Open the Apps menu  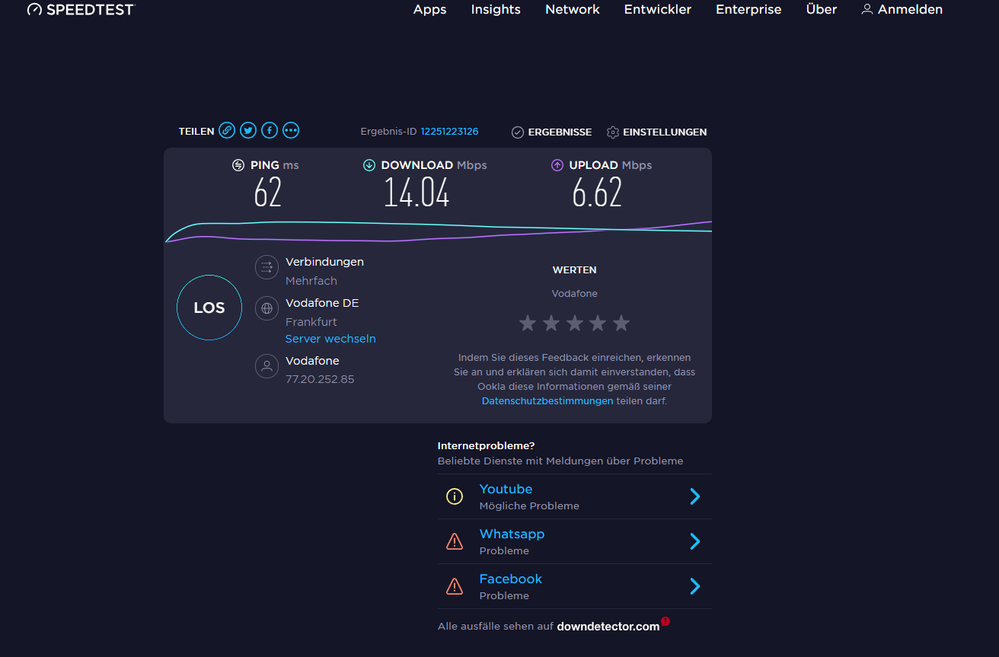429,10
